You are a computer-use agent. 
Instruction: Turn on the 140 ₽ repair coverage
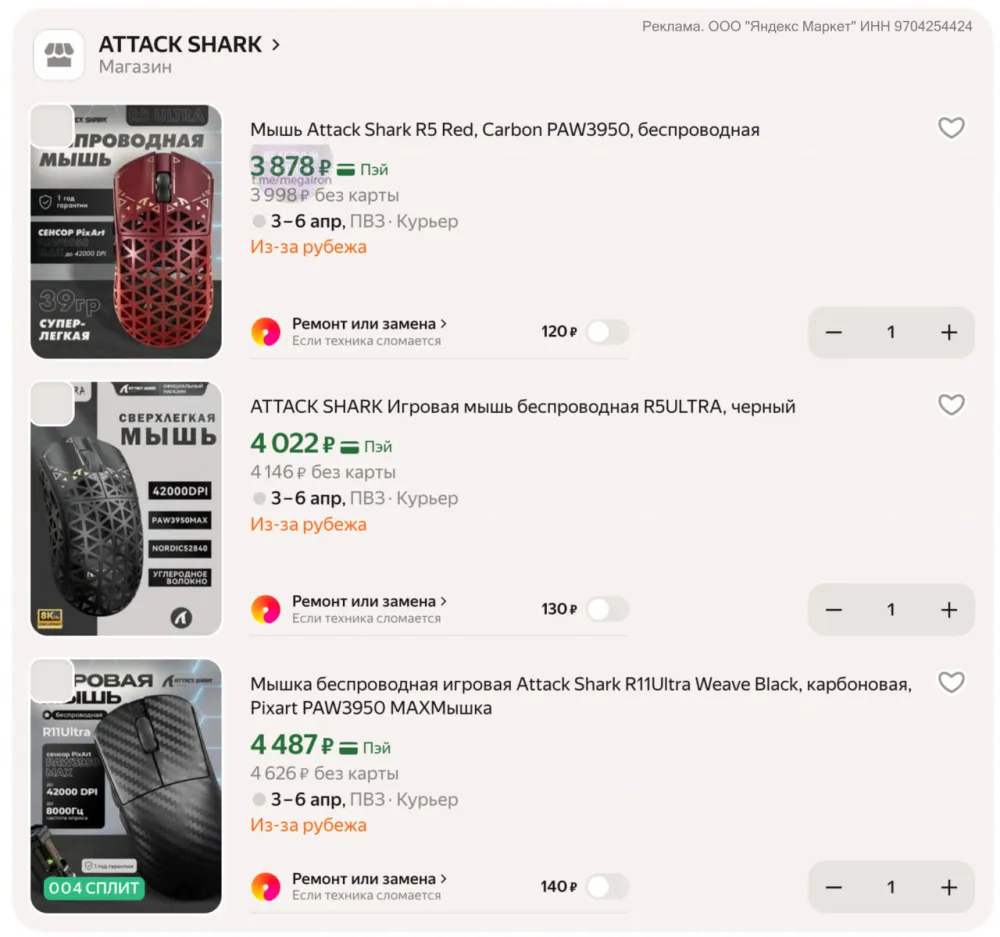[x=607, y=886]
